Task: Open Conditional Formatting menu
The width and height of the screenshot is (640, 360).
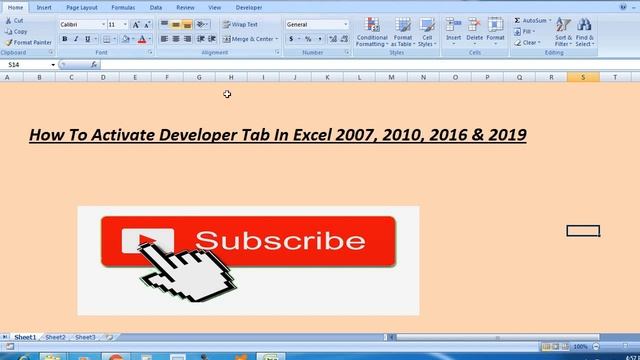Action: pyautogui.click(x=372, y=32)
